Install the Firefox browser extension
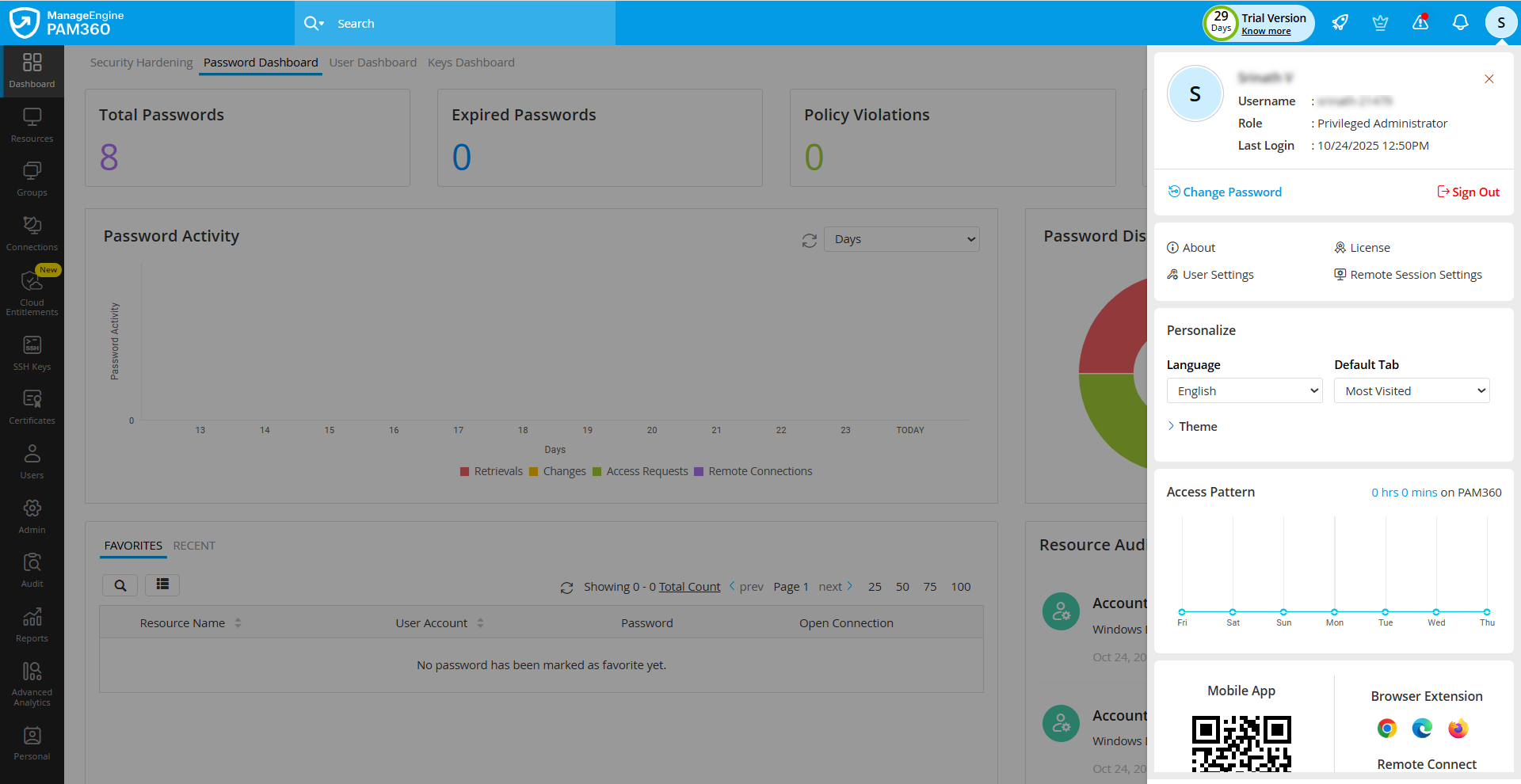 (x=1458, y=728)
